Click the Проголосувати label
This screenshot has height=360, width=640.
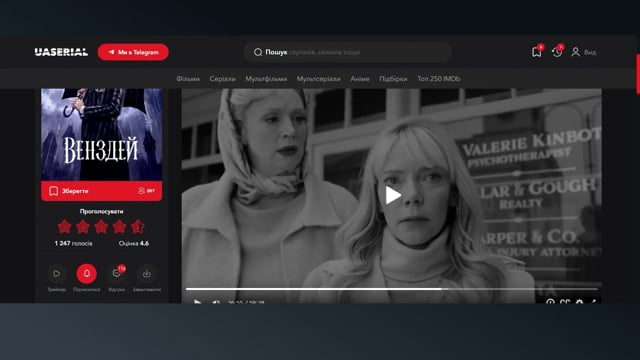tap(102, 211)
